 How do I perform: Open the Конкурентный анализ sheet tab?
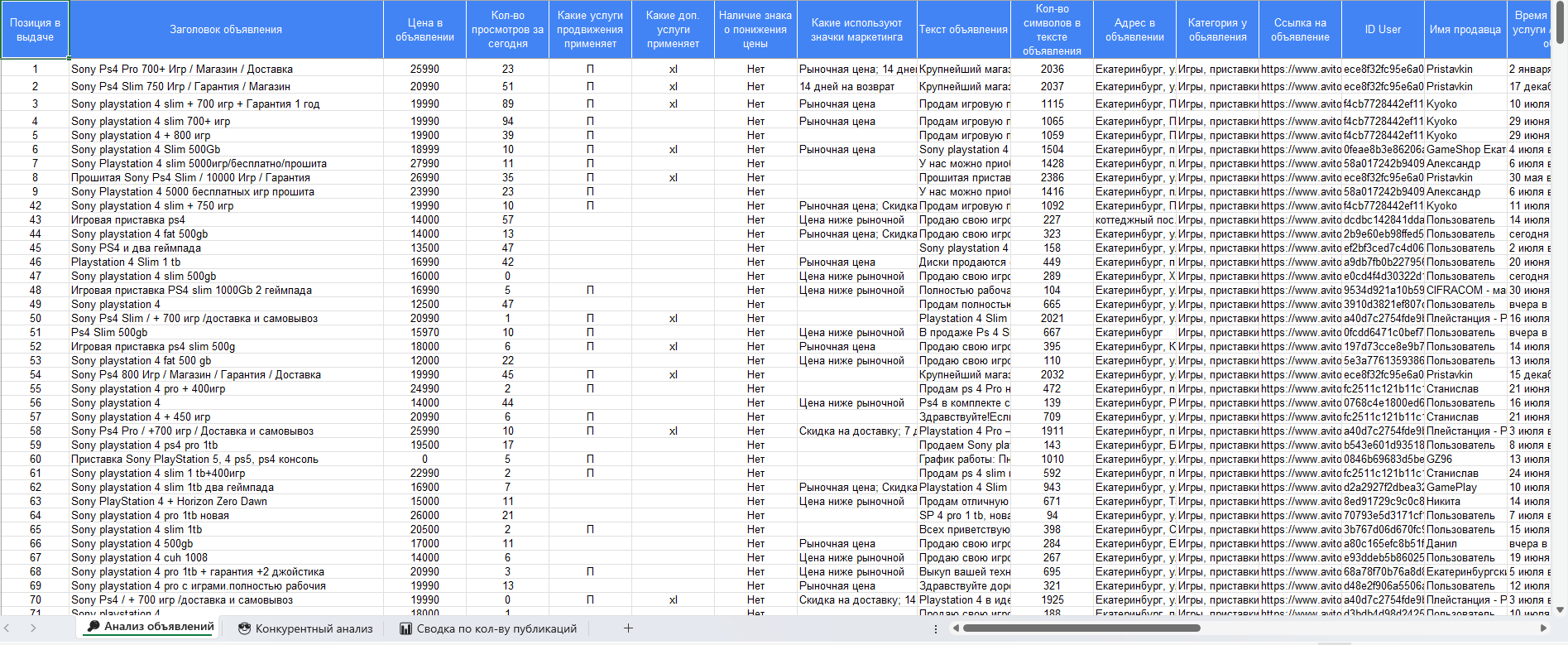[305, 628]
